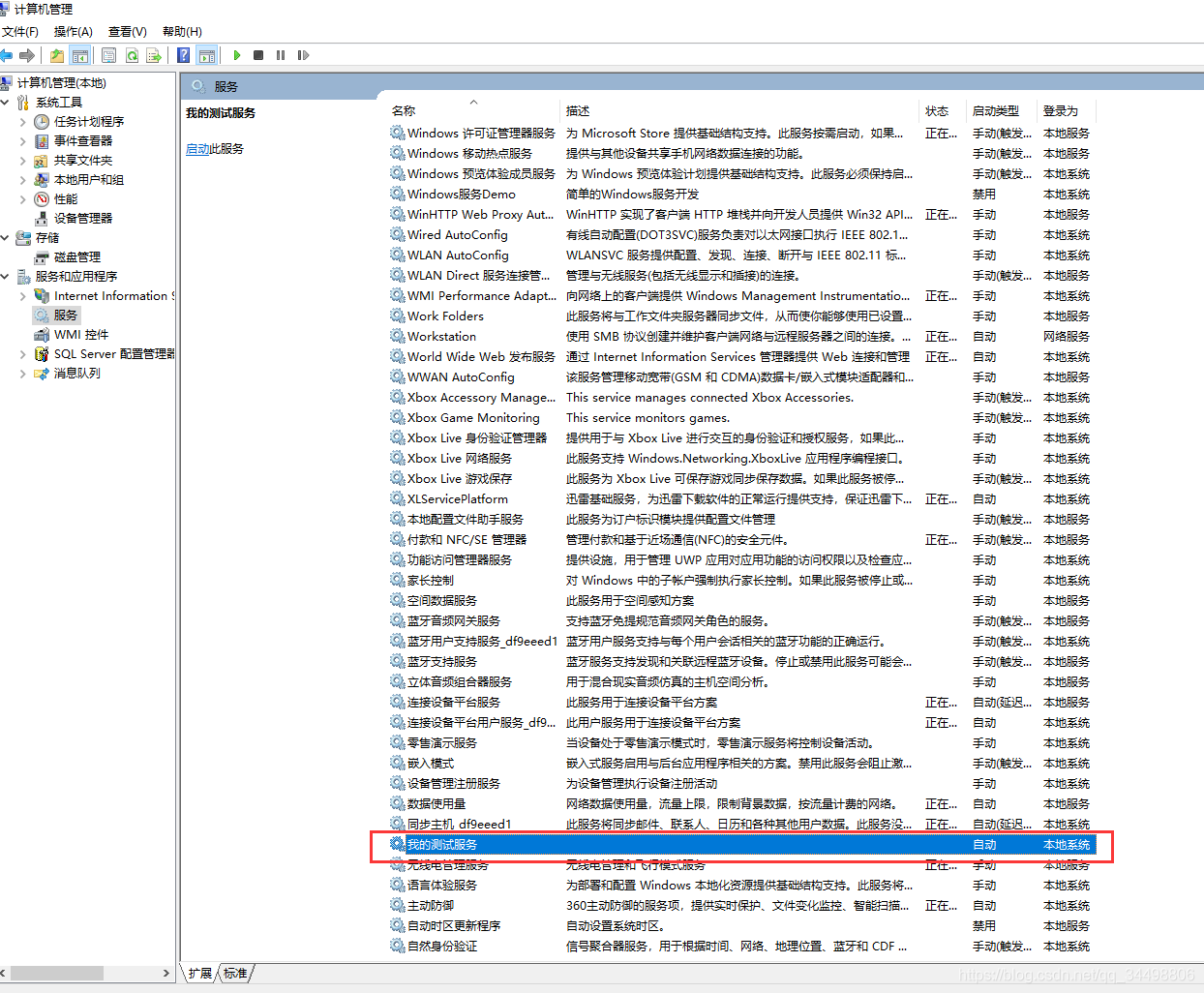Image resolution: width=1204 pixels, height=993 pixels.
Task: Click gear icon of Work Folders service
Action: tap(398, 316)
